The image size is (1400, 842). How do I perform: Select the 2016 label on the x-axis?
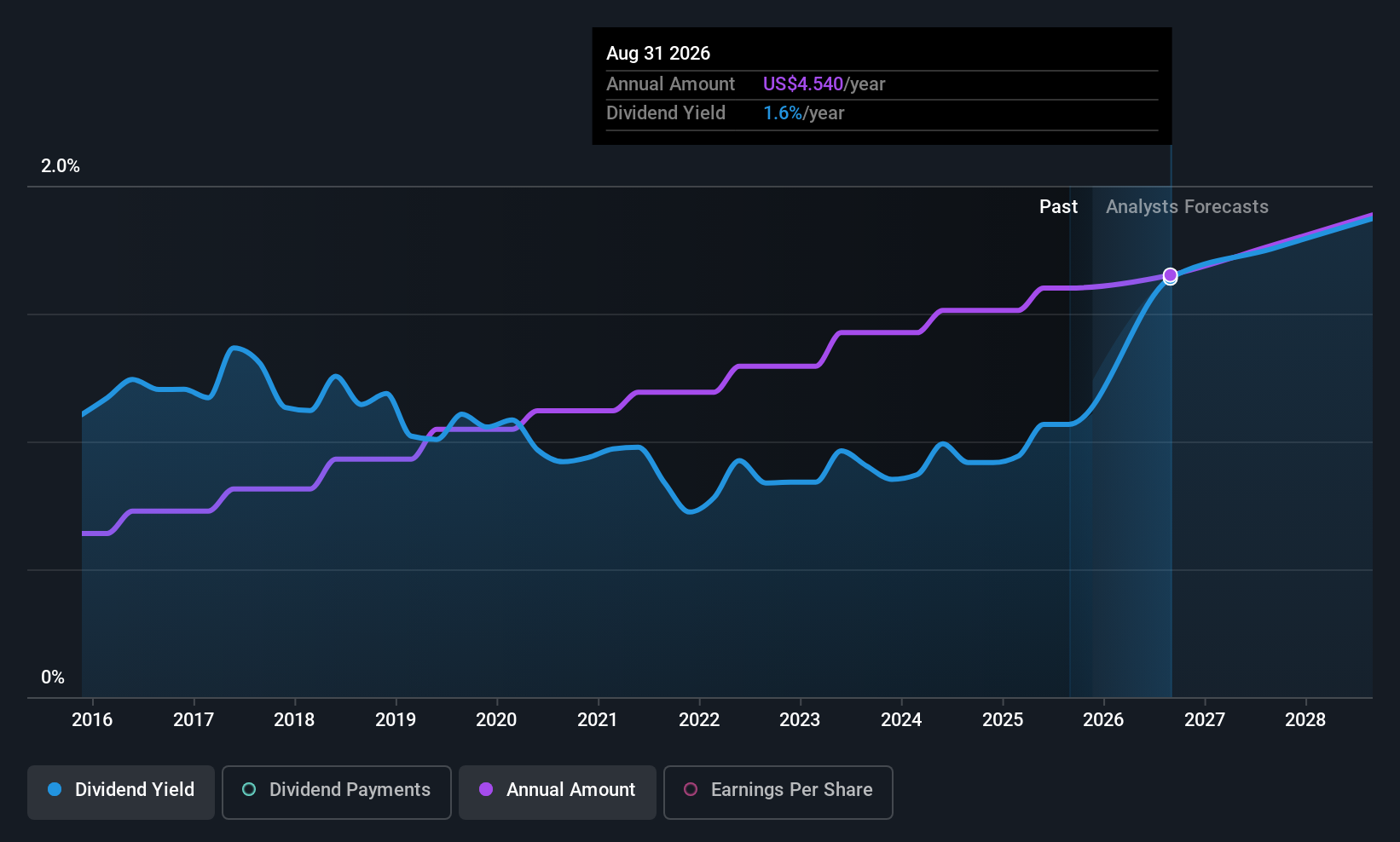pos(92,719)
